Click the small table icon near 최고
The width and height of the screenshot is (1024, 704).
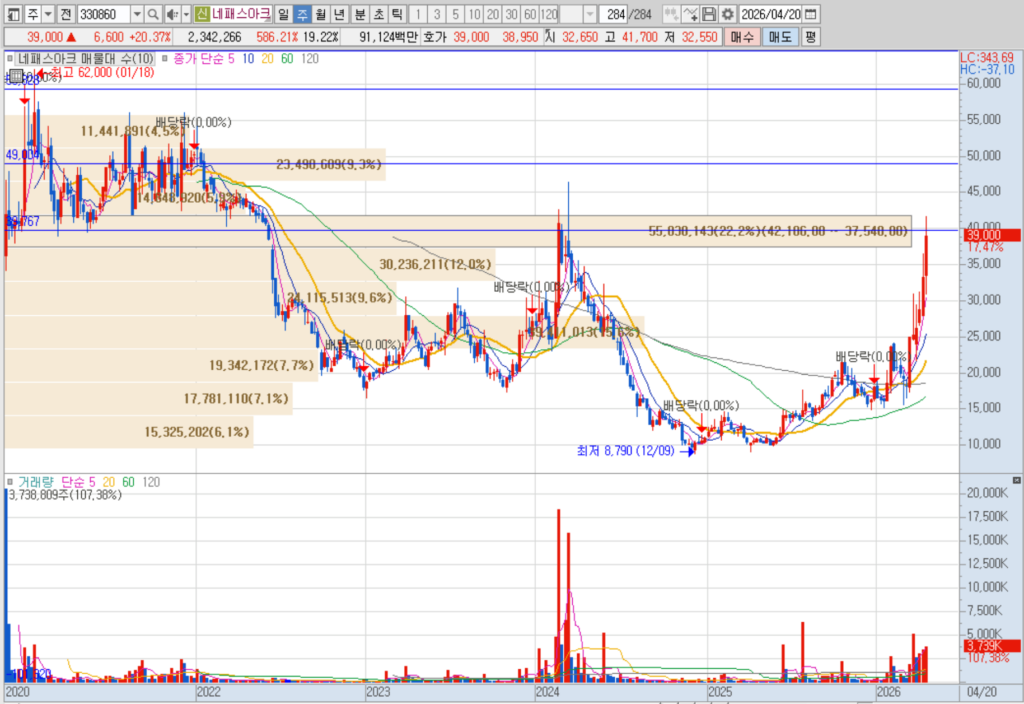pos(16,76)
